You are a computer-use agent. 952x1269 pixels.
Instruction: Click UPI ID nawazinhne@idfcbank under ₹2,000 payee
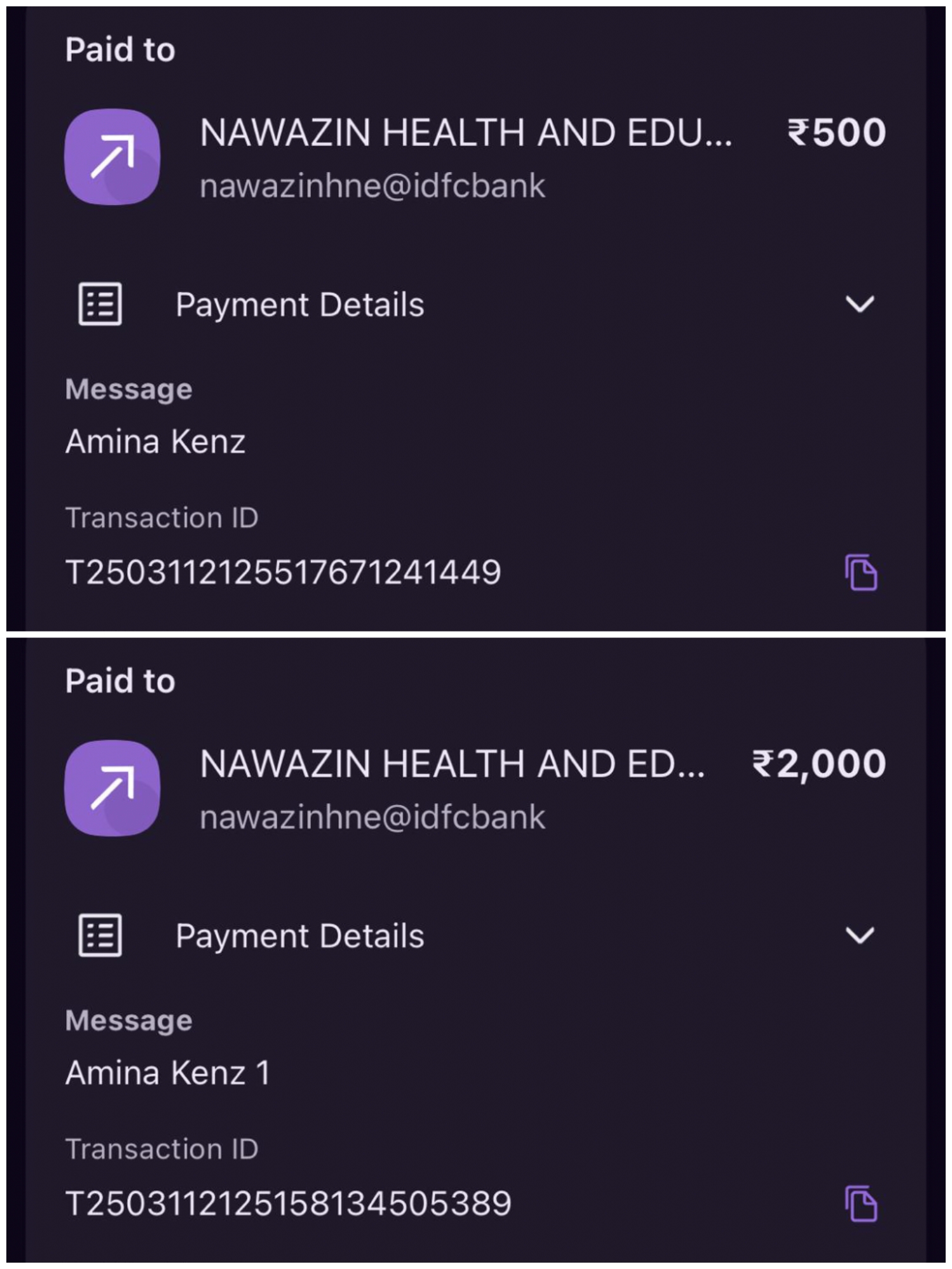373,817
